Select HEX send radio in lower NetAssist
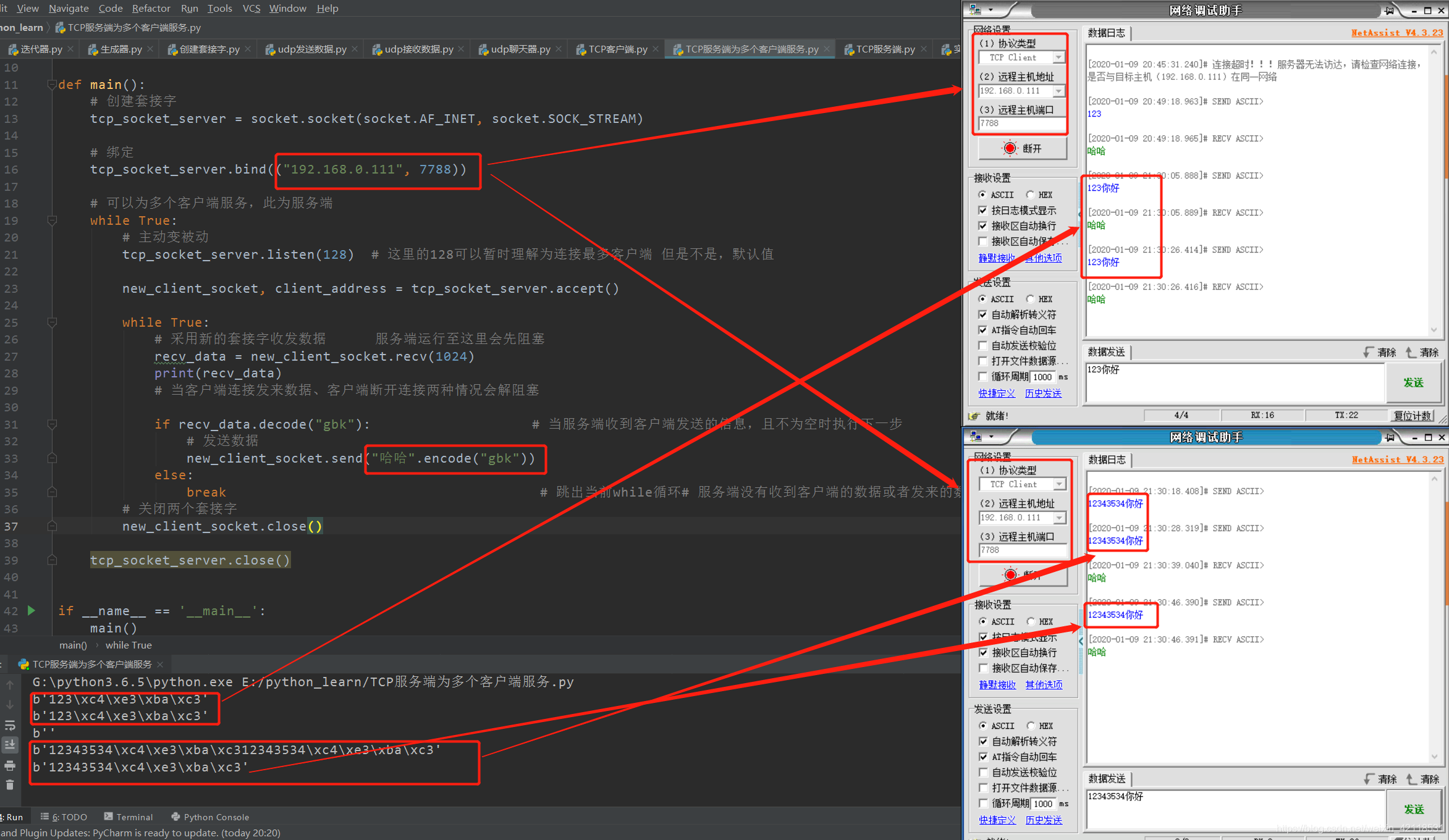The height and width of the screenshot is (840, 1449). [1031, 726]
